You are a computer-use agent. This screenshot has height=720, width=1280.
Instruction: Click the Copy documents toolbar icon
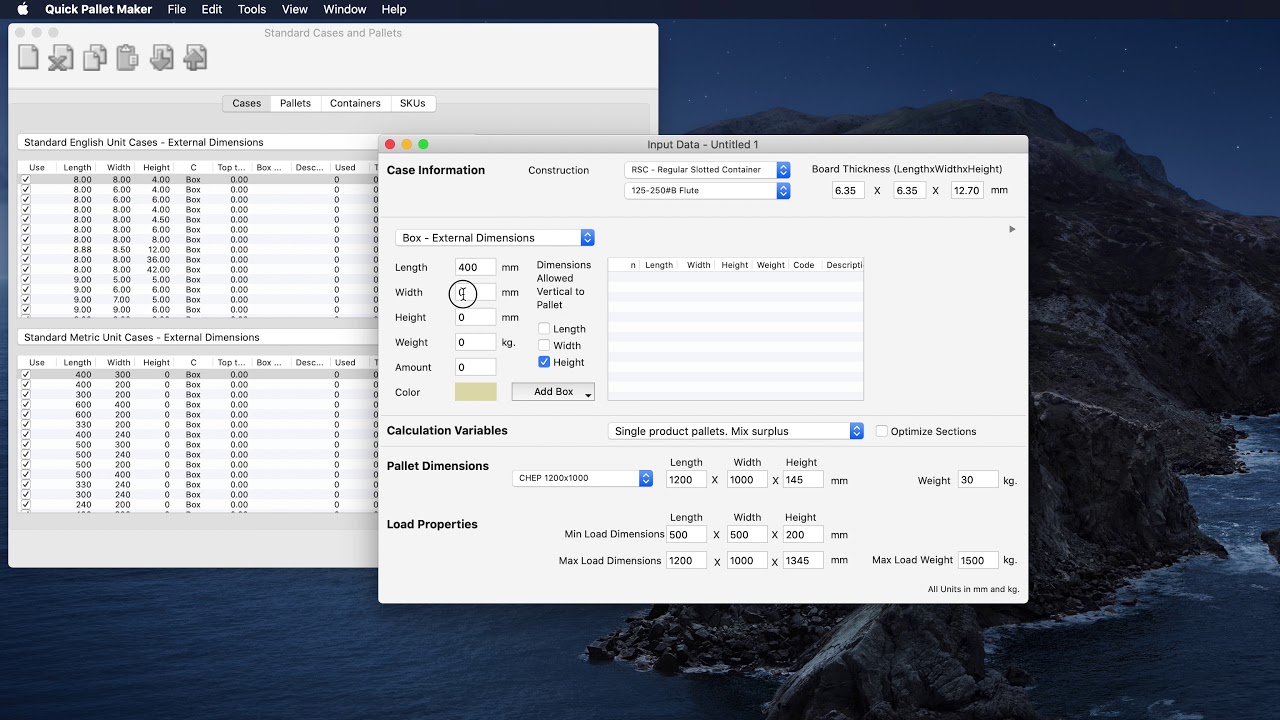click(95, 58)
